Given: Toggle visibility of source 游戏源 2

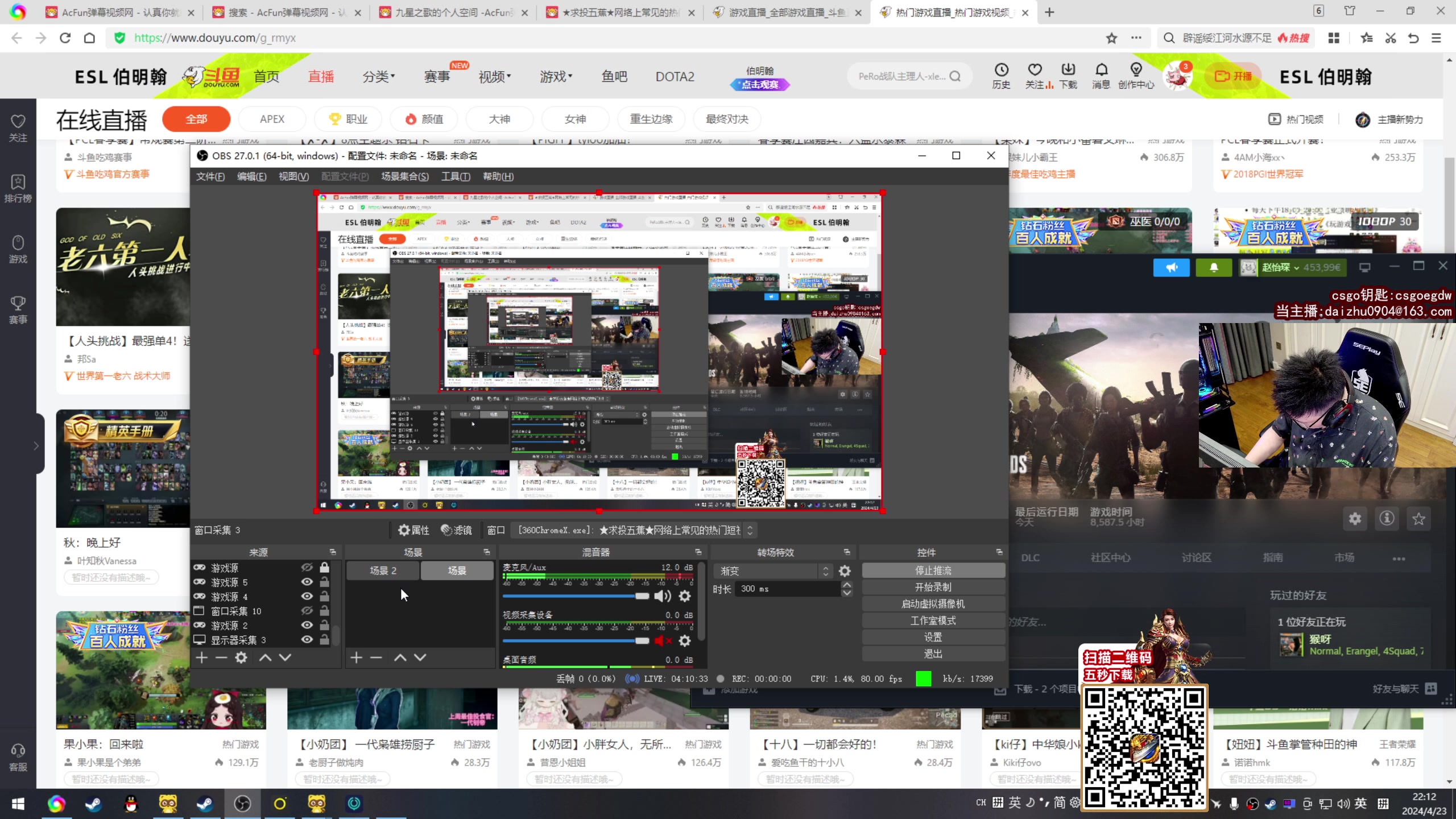Looking at the screenshot, I should (x=307, y=625).
